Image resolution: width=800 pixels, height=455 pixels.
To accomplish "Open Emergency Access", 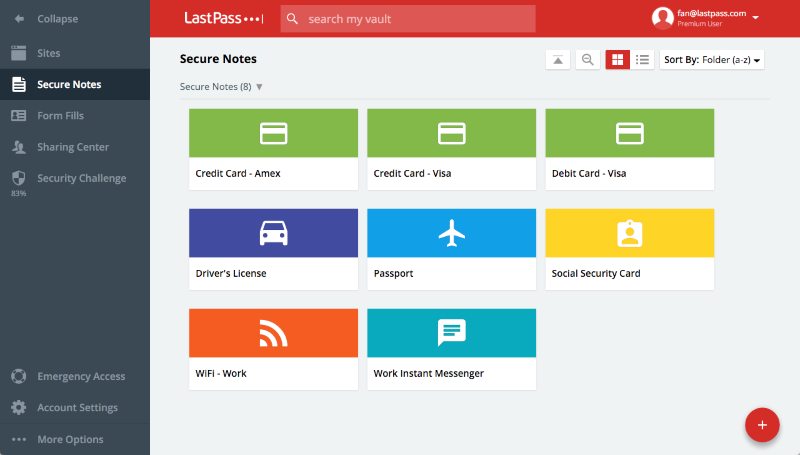I will tap(80, 377).
